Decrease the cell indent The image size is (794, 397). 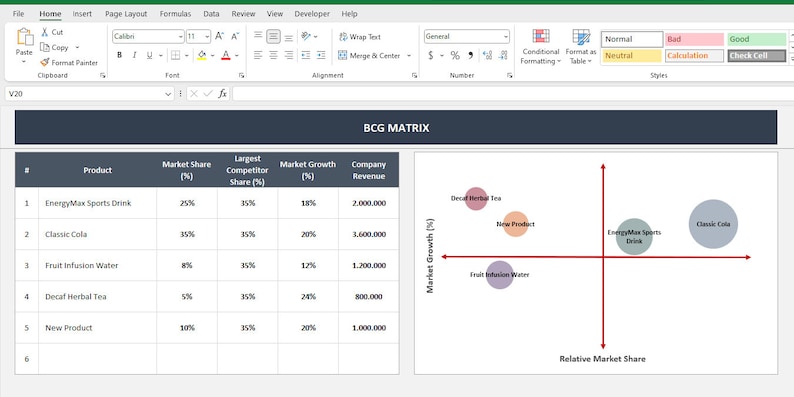pyautogui.click(x=306, y=55)
